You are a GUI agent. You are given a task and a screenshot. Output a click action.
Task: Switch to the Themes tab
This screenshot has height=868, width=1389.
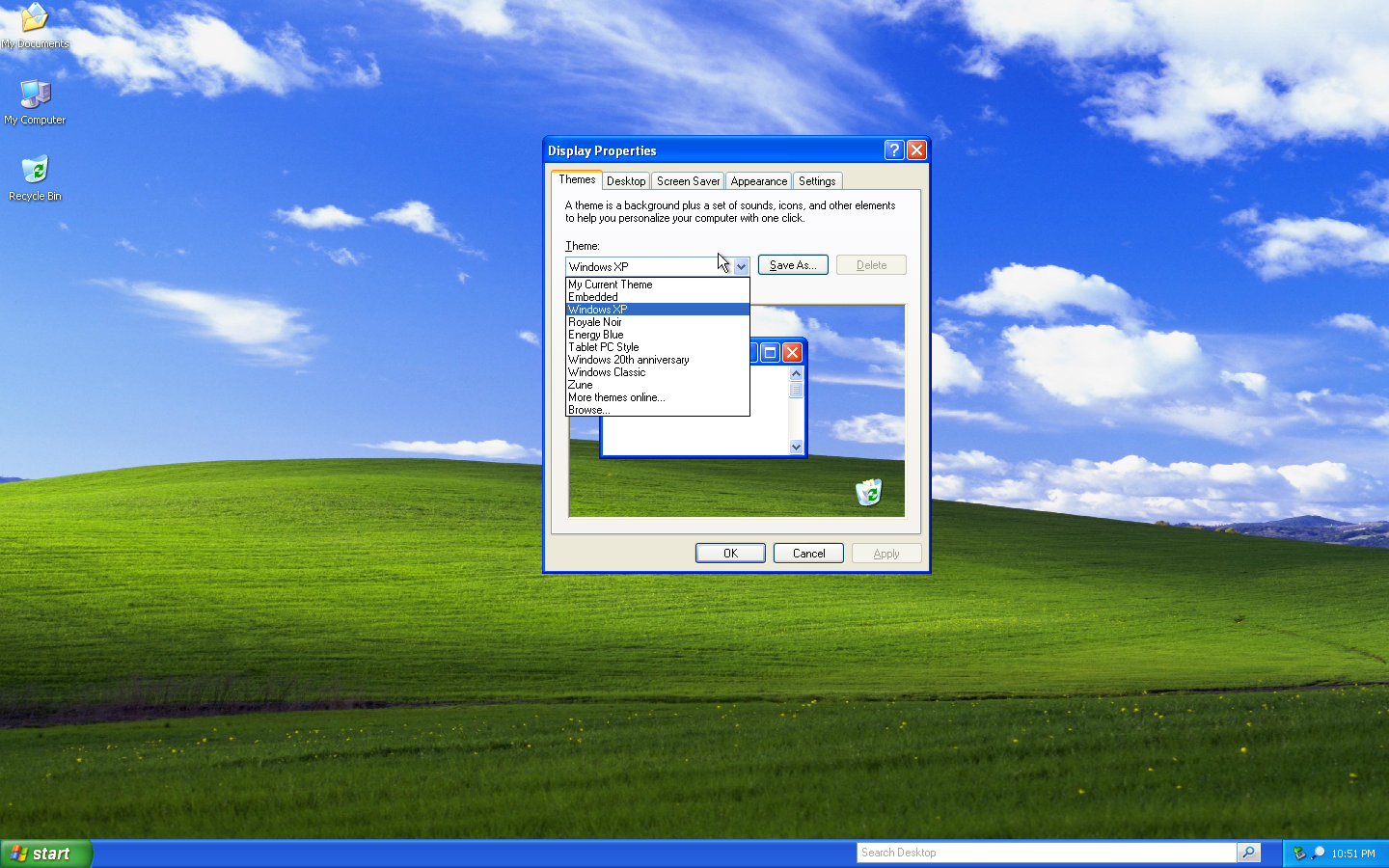point(577,179)
